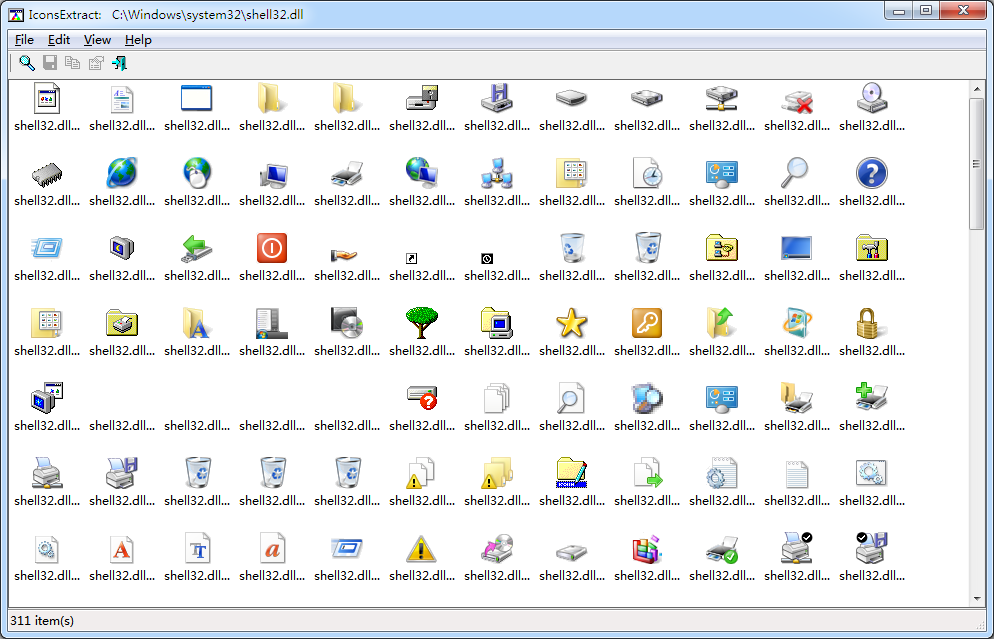Image resolution: width=994 pixels, height=639 pixels.
Task: Select the blue desktop screen icon
Action: 797,248
